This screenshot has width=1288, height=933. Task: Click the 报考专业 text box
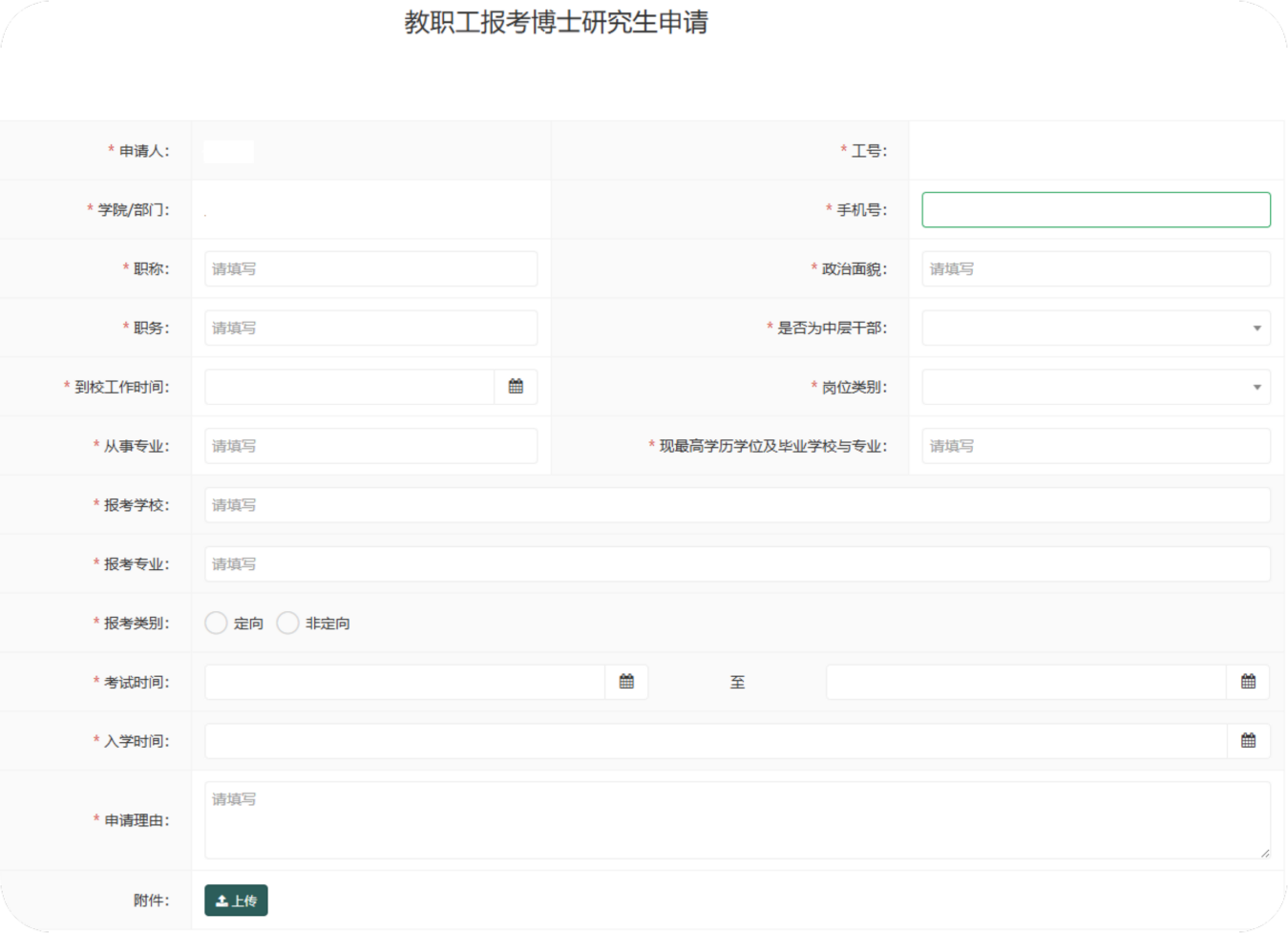736,564
